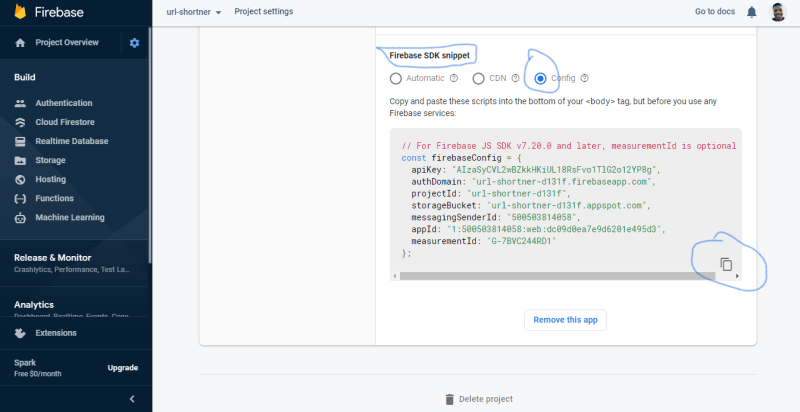The width and height of the screenshot is (800, 412).
Task: Click the trash icon for Delete project
Action: pos(449,399)
